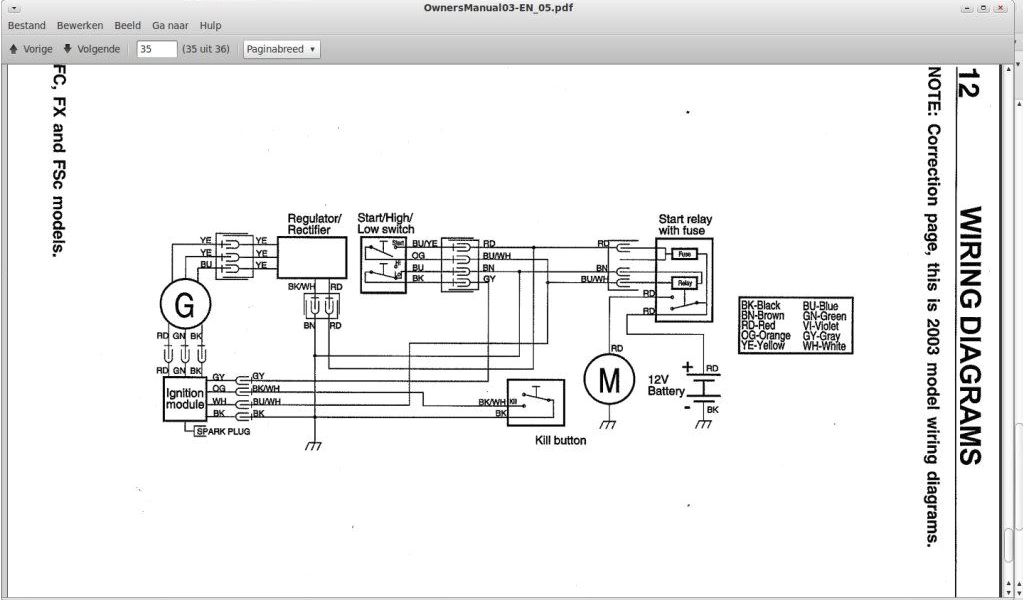Image resolution: width=1024 pixels, height=600 pixels.
Task: Click the generator G symbol in diagram
Action: click(x=185, y=307)
